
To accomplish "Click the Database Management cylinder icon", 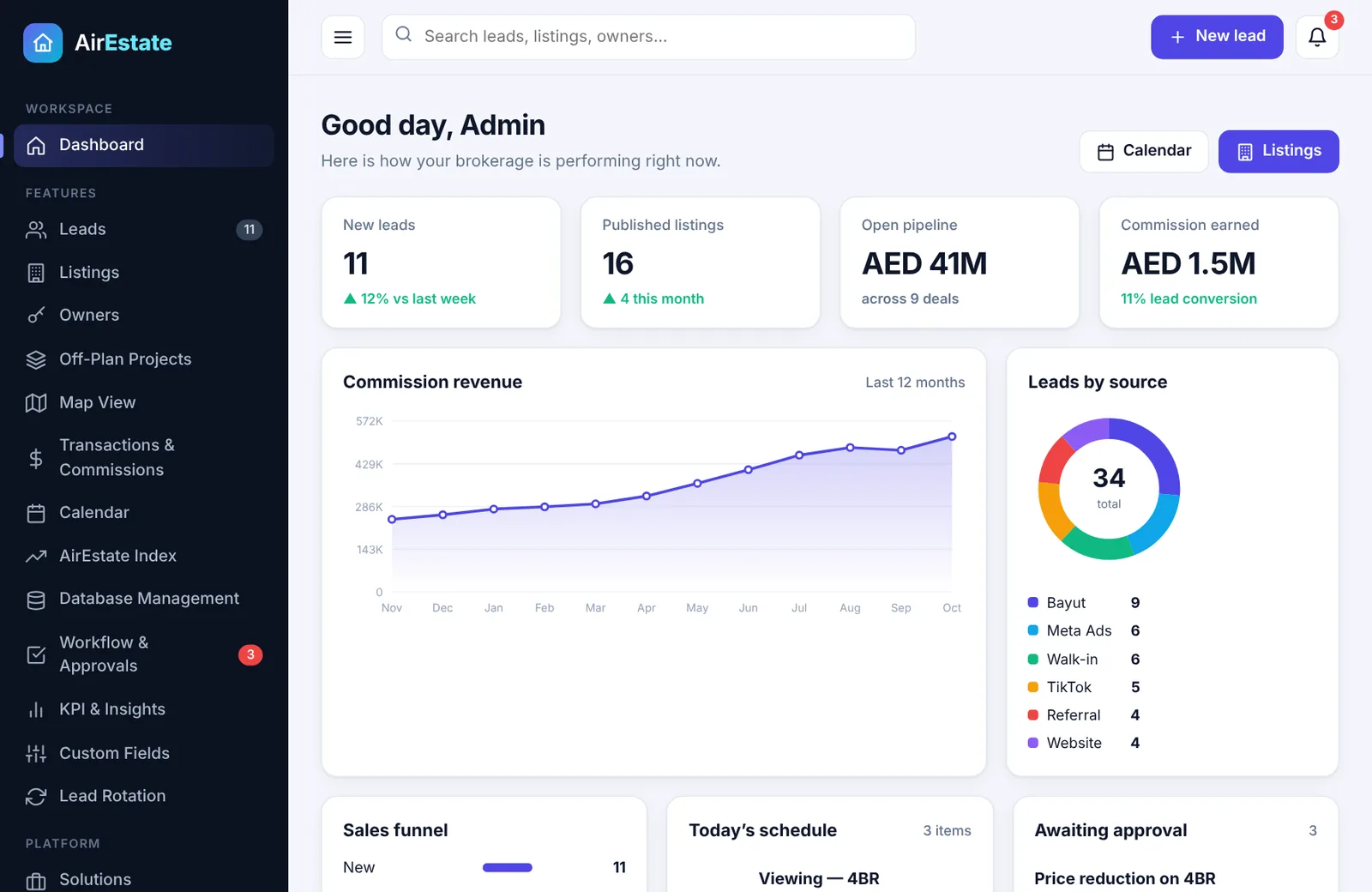I will click(x=36, y=600).
